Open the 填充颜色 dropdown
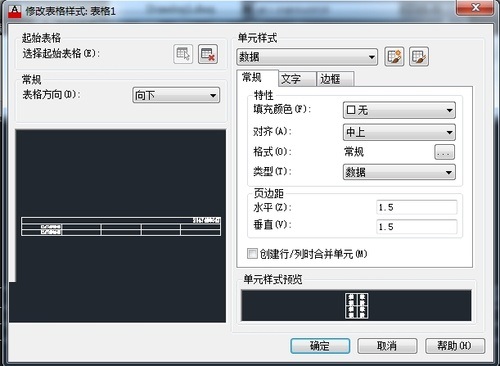The width and height of the screenshot is (500, 366). click(399, 110)
